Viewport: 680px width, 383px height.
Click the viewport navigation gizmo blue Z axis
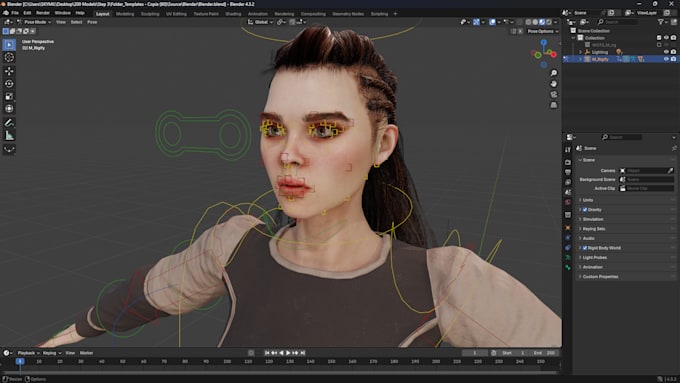click(x=544, y=42)
